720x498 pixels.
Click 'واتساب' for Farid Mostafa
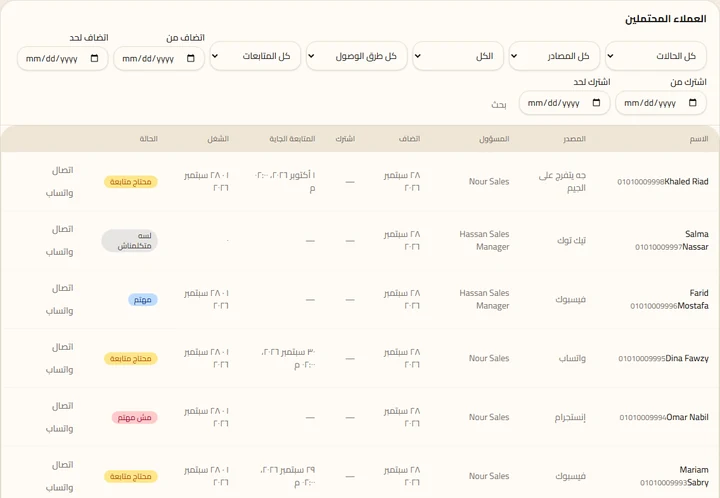(59, 311)
